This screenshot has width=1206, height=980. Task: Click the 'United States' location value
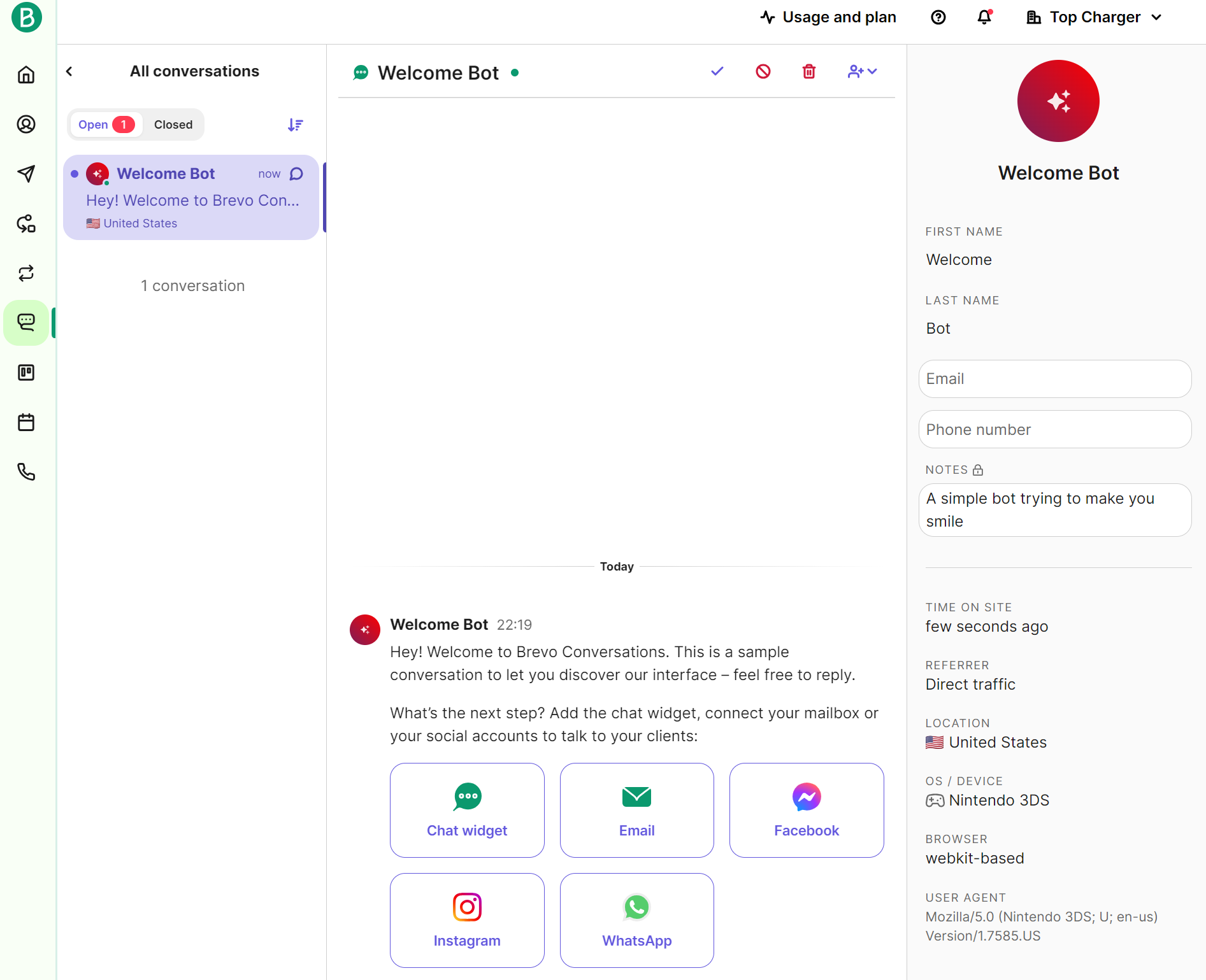coord(998,742)
